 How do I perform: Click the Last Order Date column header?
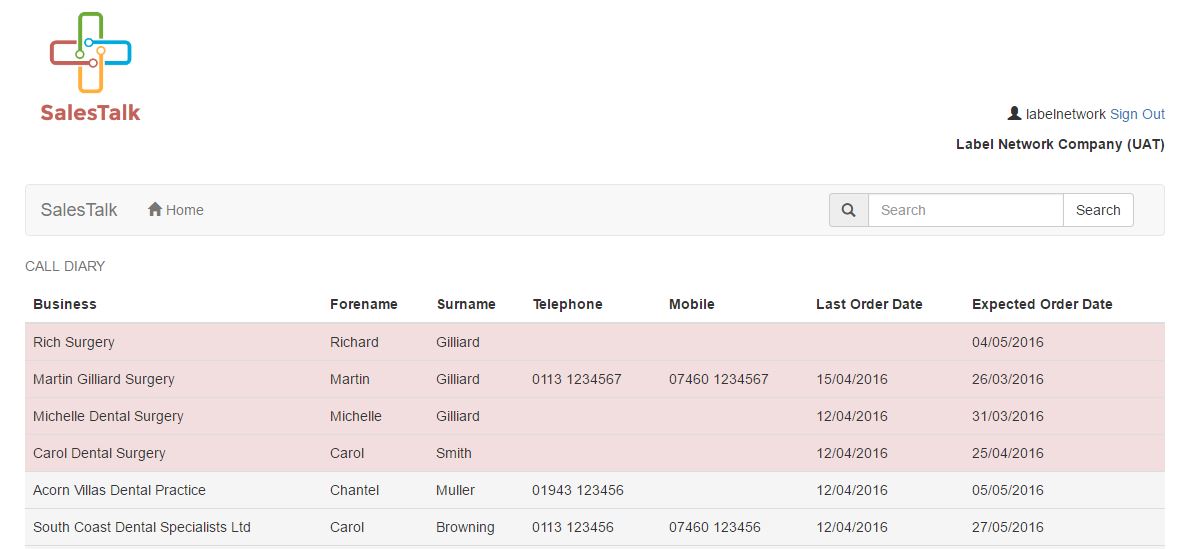pos(869,304)
